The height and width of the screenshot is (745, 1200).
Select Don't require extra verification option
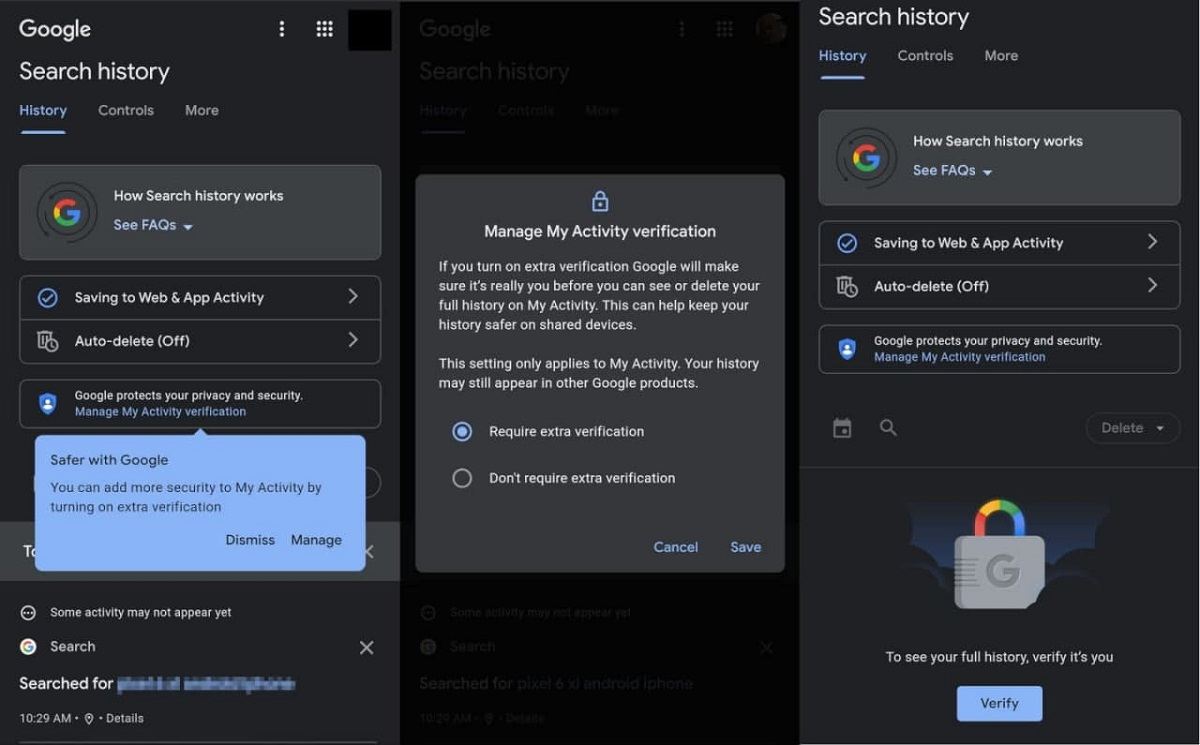tap(462, 478)
